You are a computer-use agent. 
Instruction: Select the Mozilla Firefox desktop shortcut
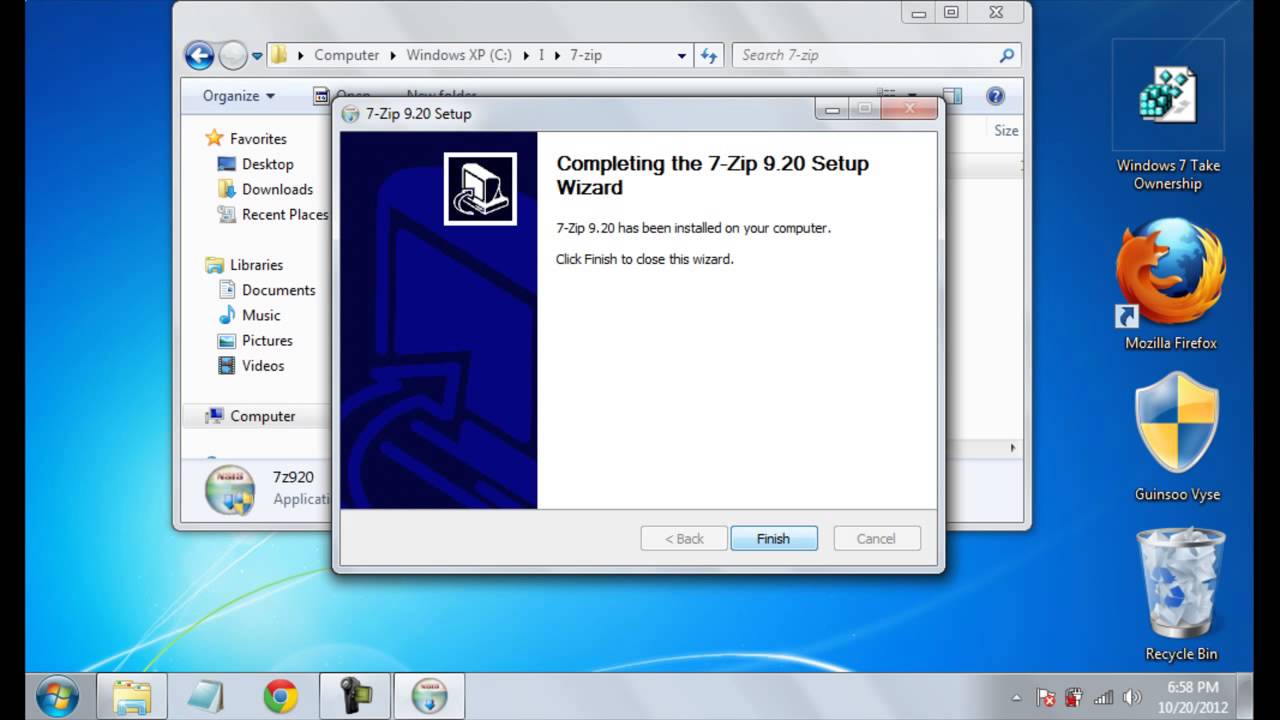[x=1170, y=284]
